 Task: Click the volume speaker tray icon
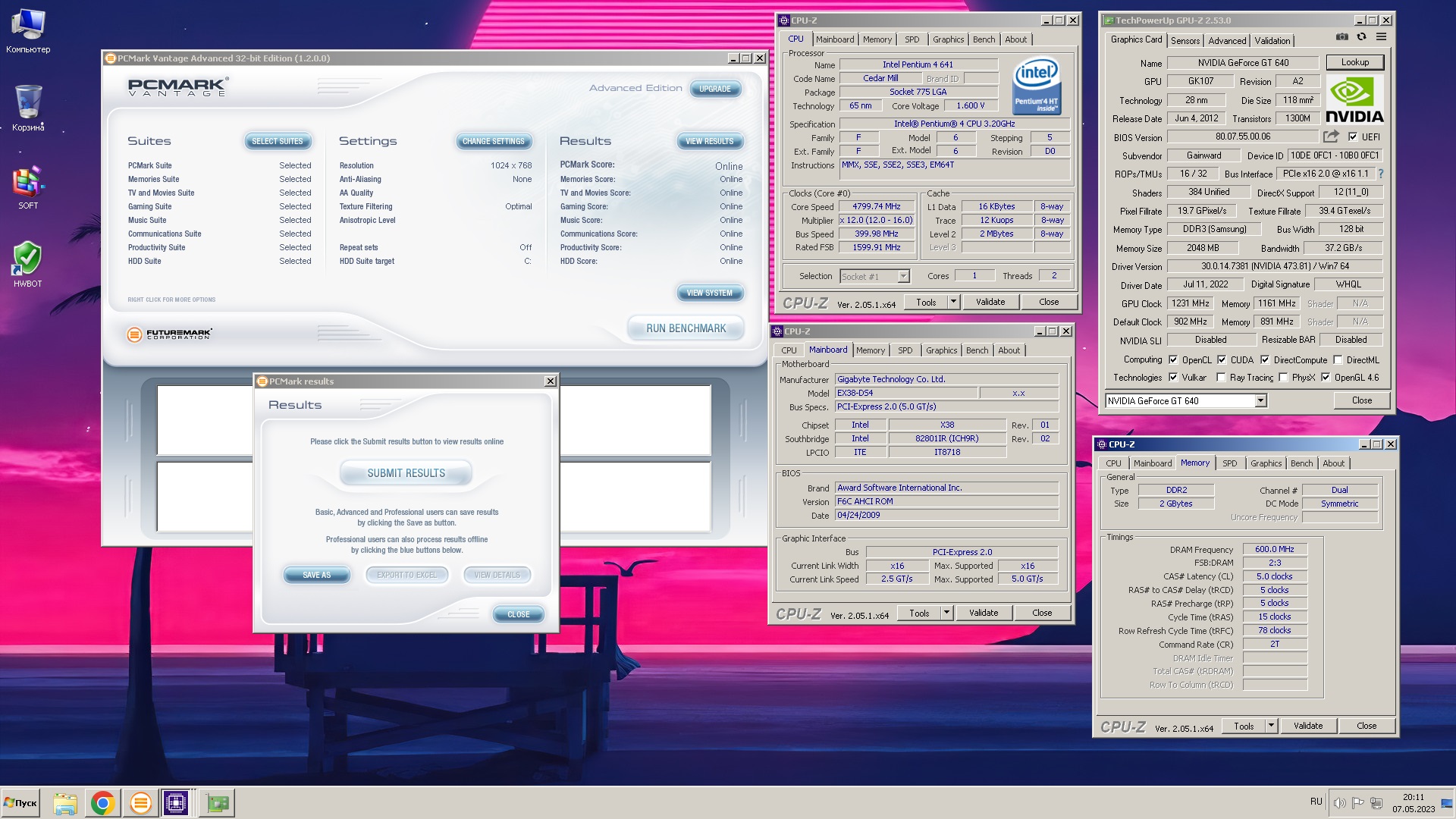coord(1340,803)
